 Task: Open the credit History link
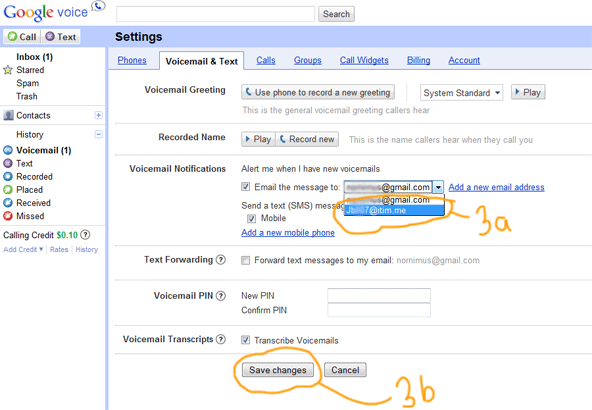86,250
